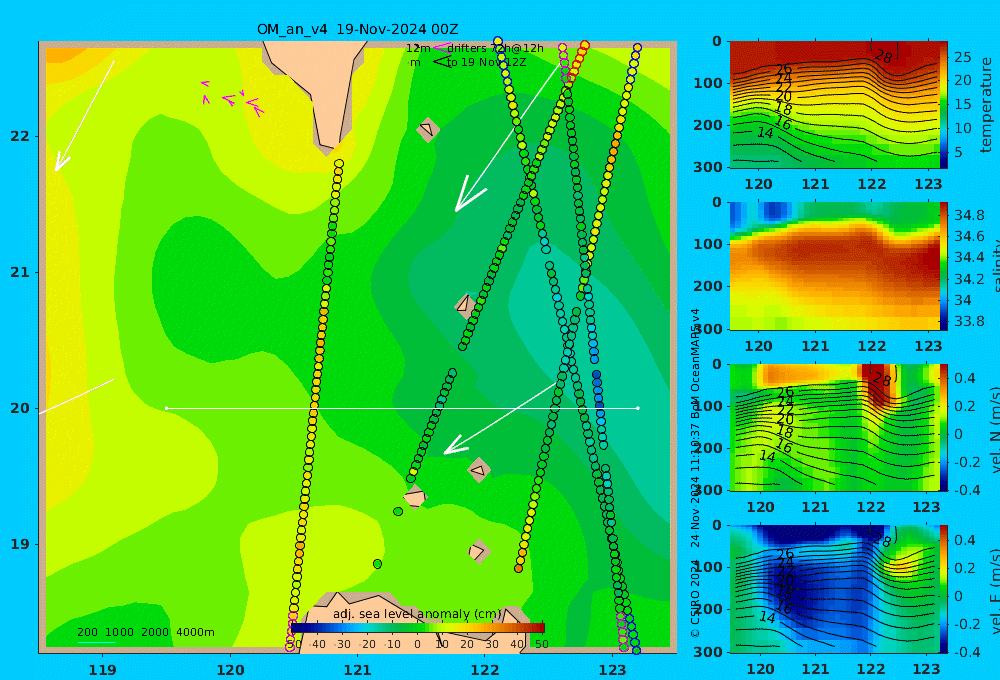Image resolution: width=1000 pixels, height=680 pixels.
Task: Click the 122 longitude label under the salinity panel
Action: click(x=871, y=346)
